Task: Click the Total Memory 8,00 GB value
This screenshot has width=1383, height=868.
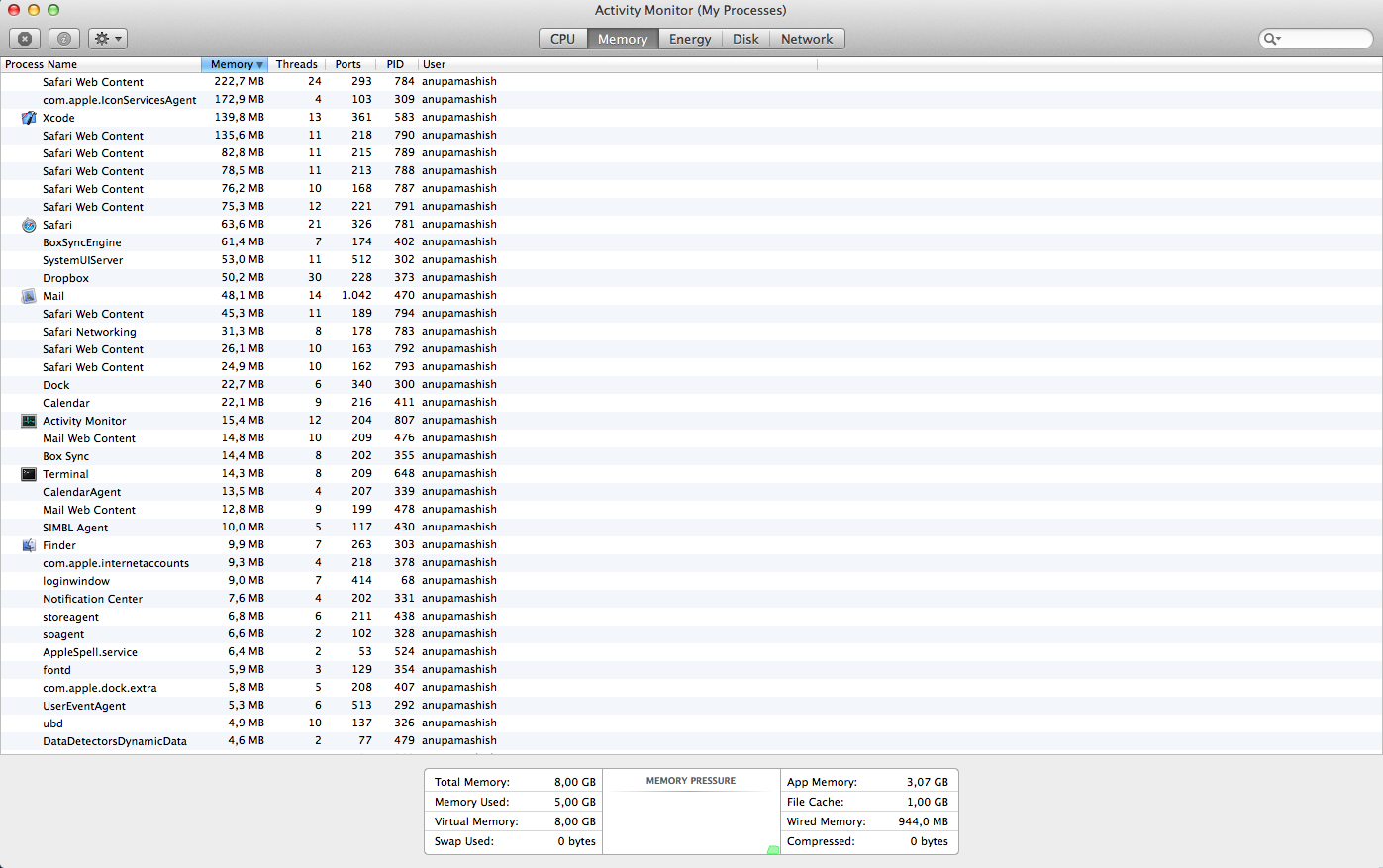Action: point(575,782)
